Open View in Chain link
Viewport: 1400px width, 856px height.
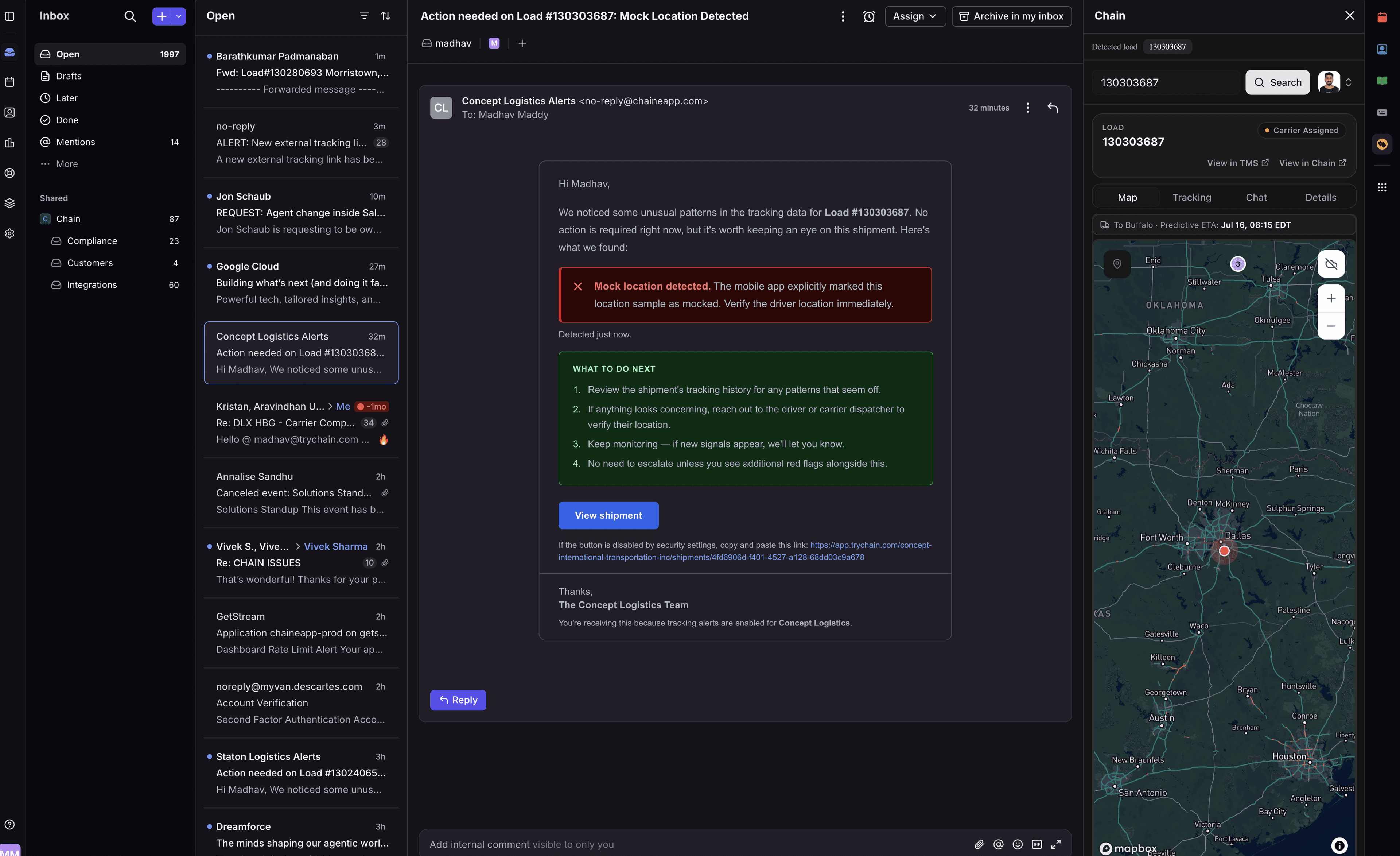pos(1312,163)
